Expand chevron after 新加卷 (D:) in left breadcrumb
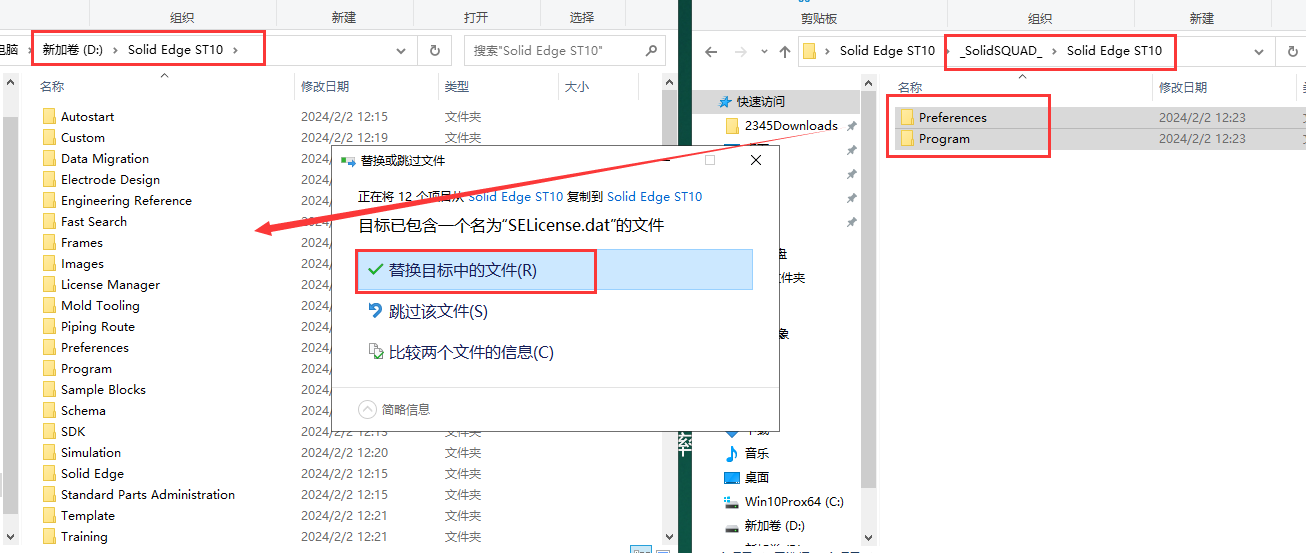Screen dimensions: 1306x553 point(115,50)
